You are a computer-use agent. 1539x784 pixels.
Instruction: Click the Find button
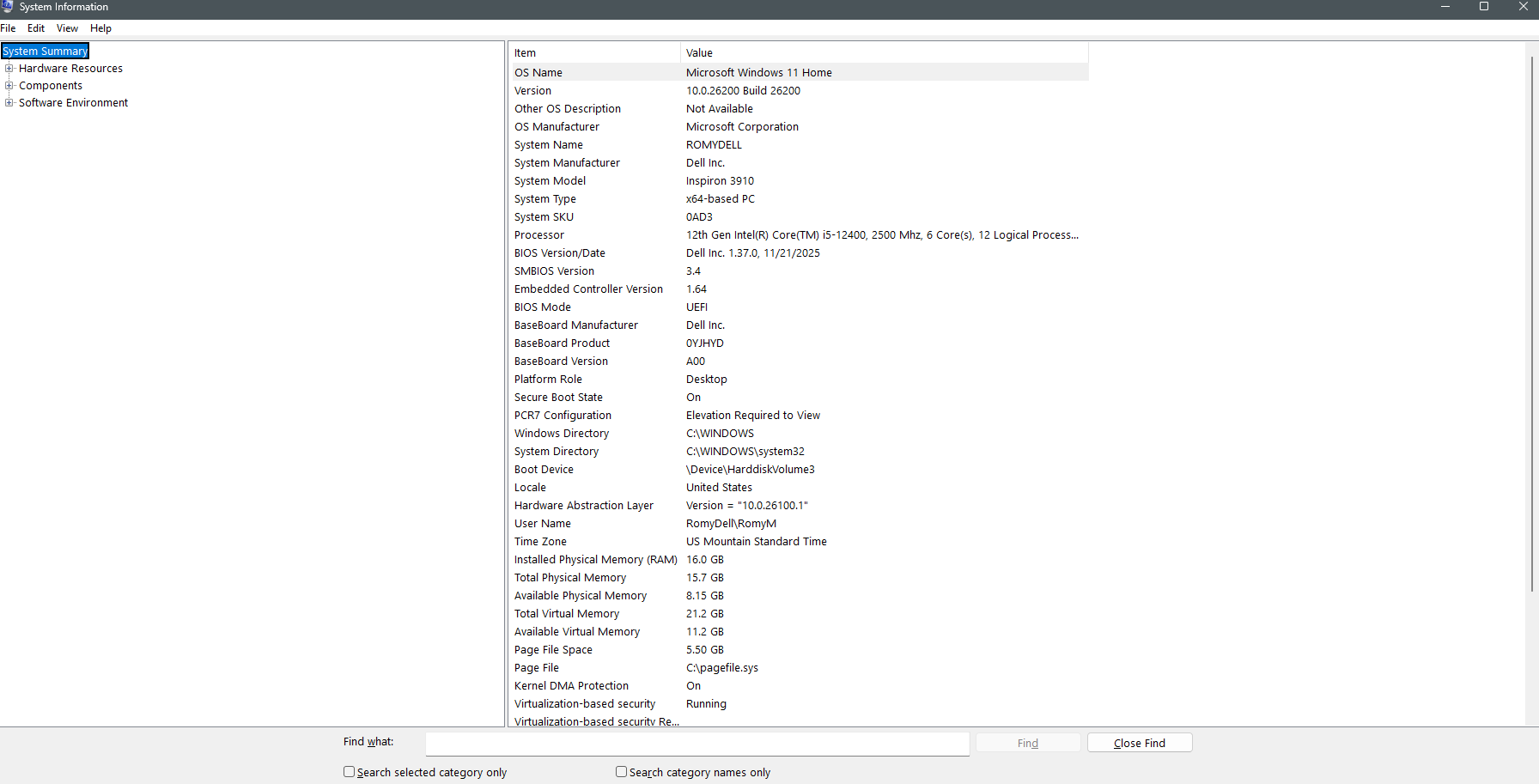pos(1027,742)
